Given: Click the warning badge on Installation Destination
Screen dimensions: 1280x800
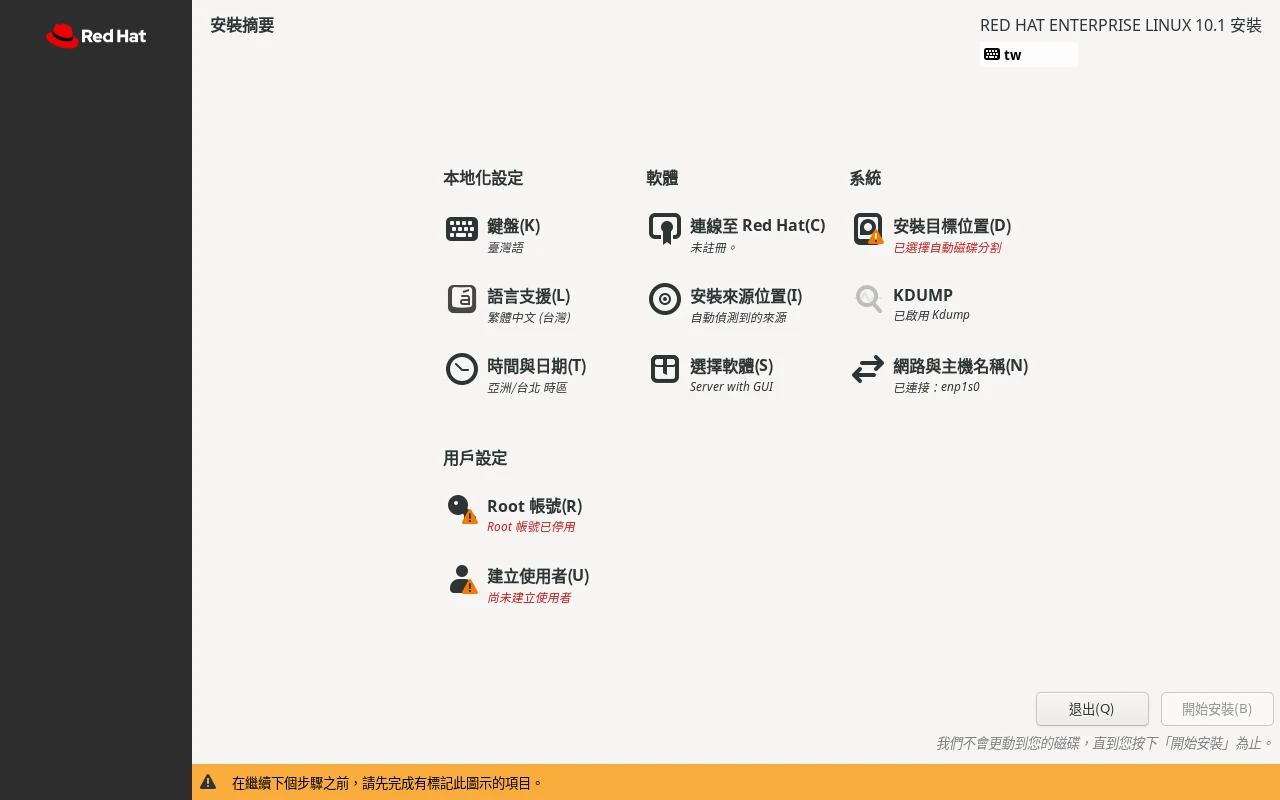Looking at the screenshot, I should tap(877, 240).
